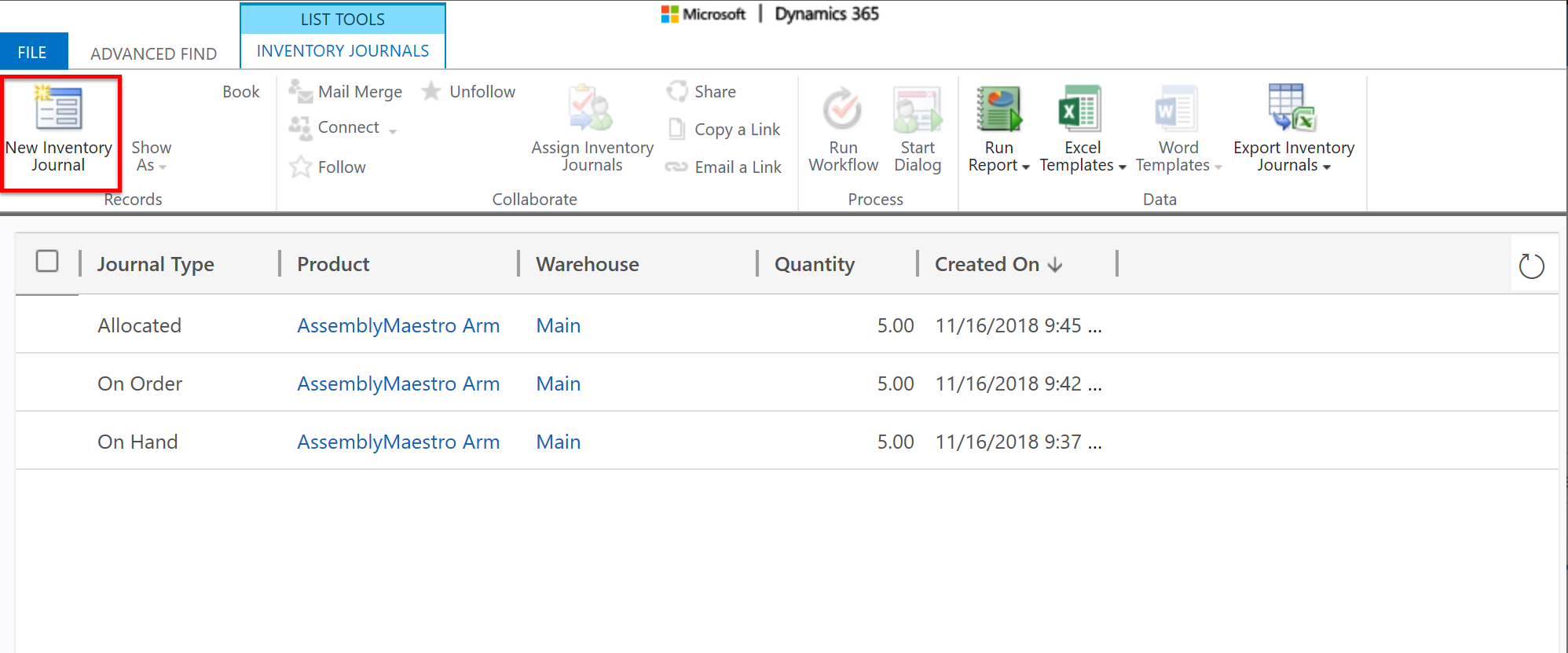Click the Copy a Link button
The width and height of the screenshot is (1568, 653).
[724, 129]
